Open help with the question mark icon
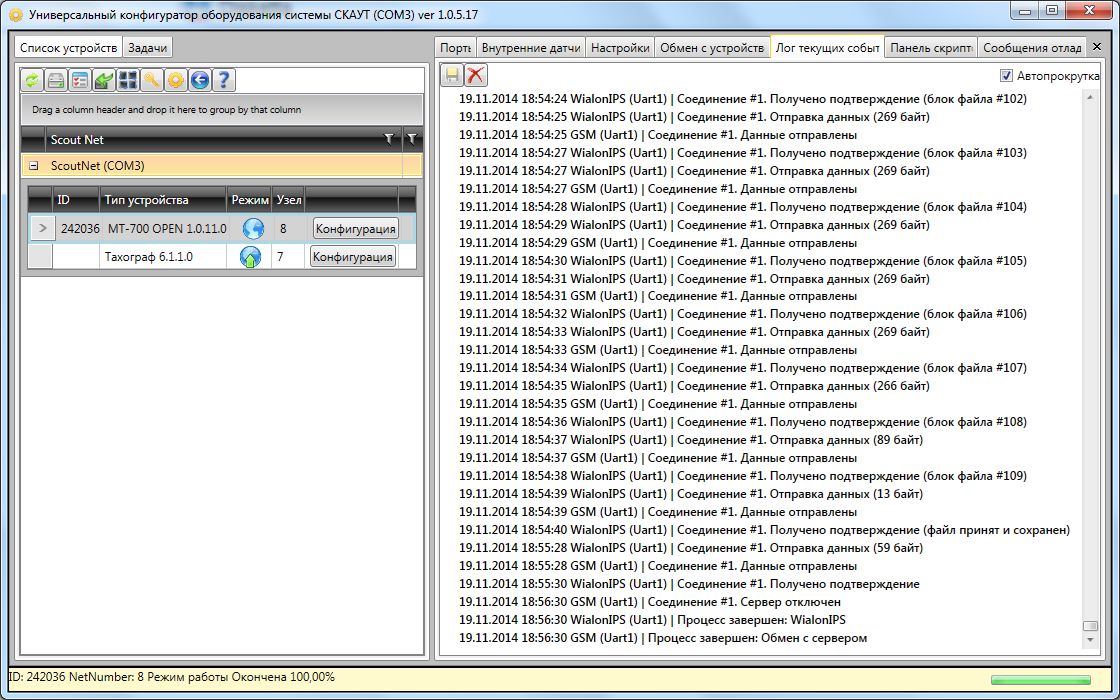 click(x=224, y=81)
